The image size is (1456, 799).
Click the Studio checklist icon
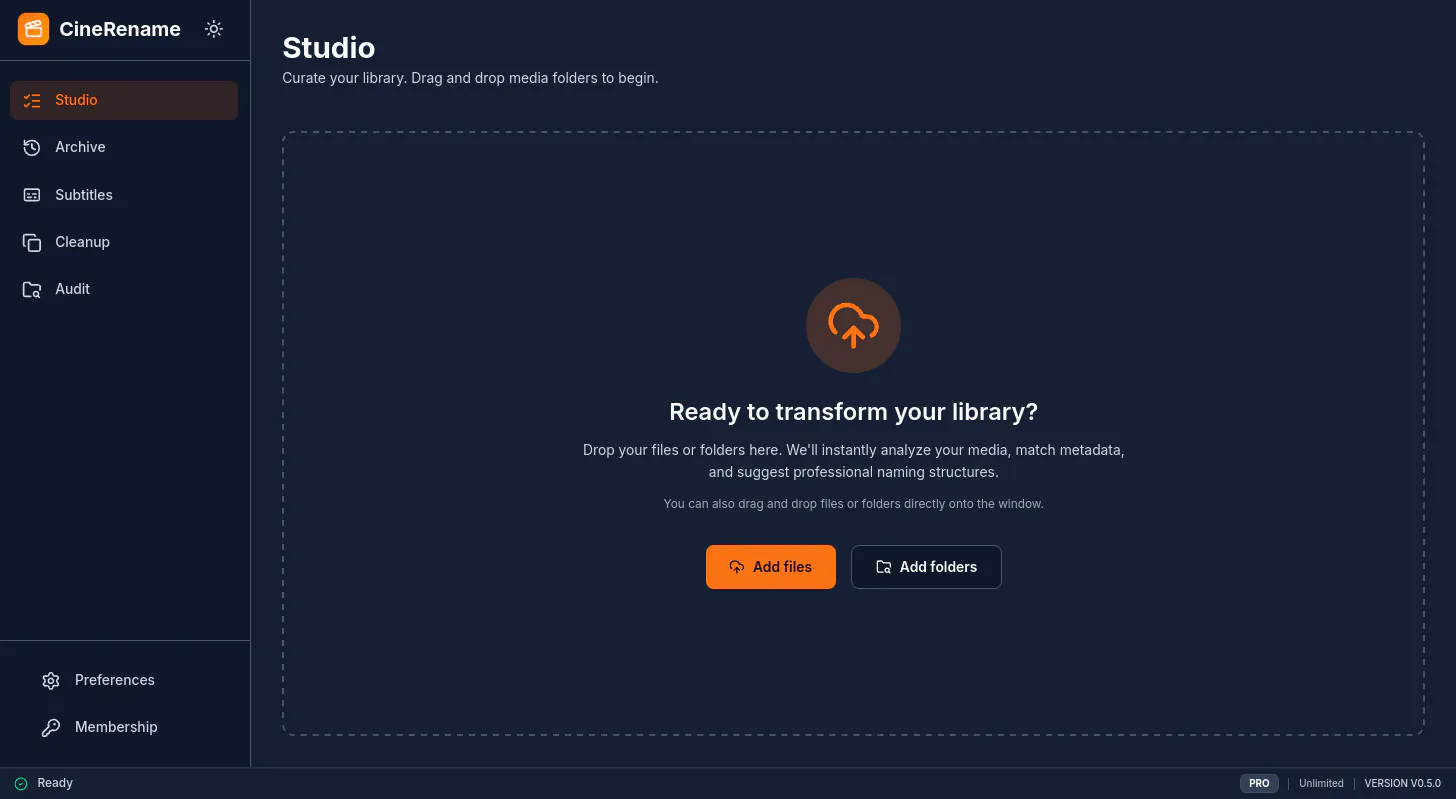tap(32, 100)
